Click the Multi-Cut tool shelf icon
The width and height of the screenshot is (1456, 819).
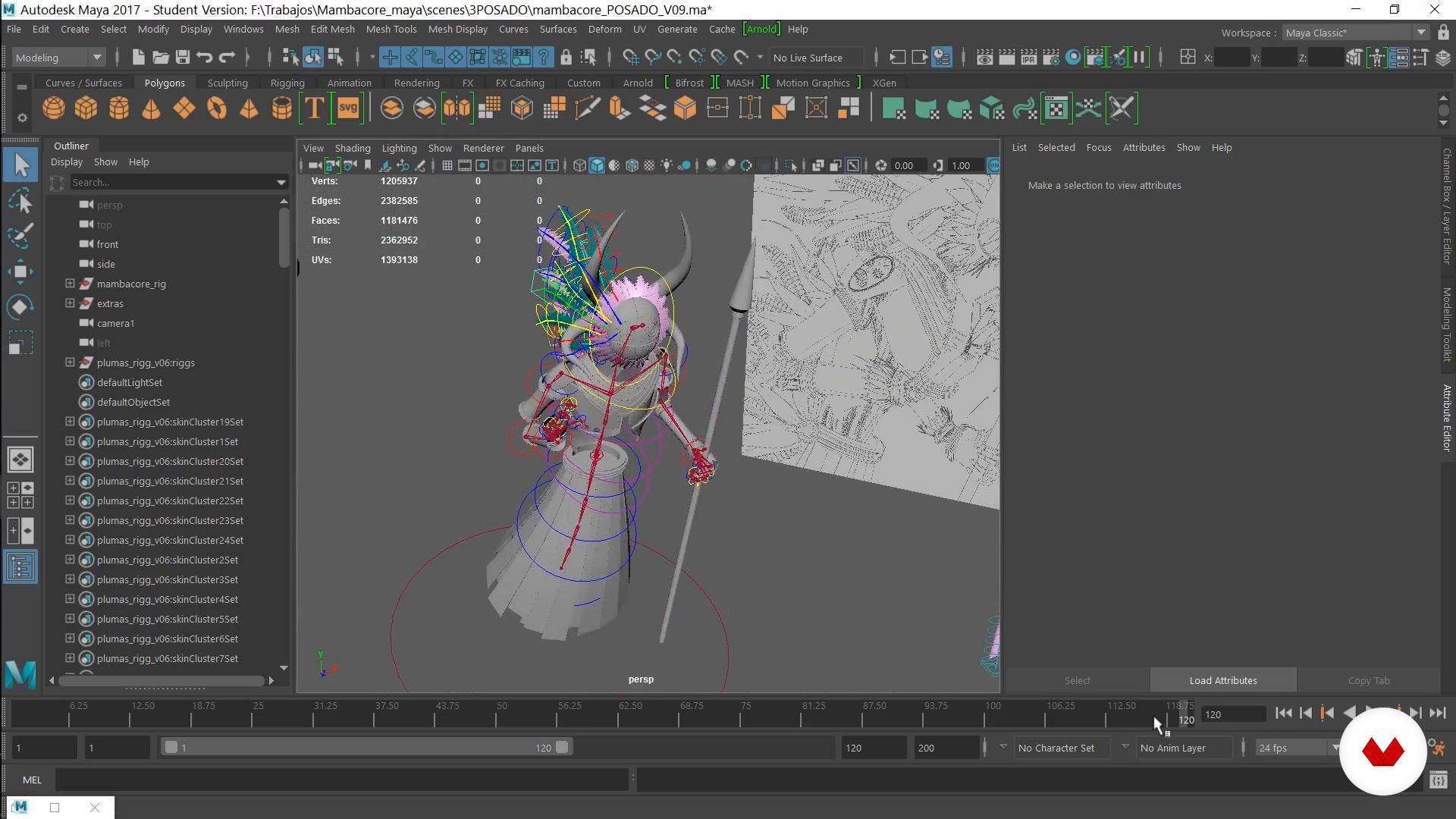pos(587,108)
